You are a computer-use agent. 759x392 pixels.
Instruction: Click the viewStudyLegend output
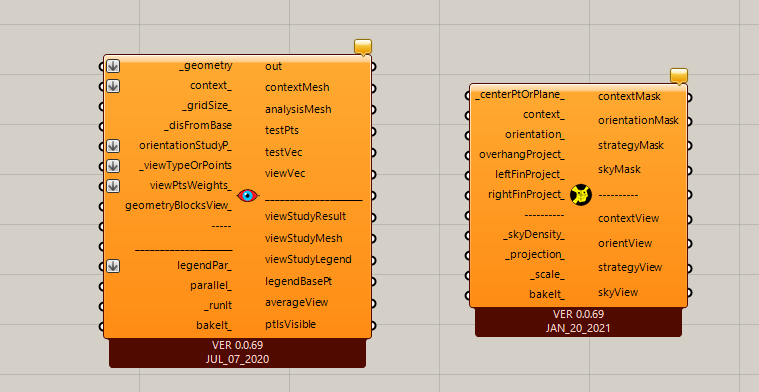pos(308,259)
